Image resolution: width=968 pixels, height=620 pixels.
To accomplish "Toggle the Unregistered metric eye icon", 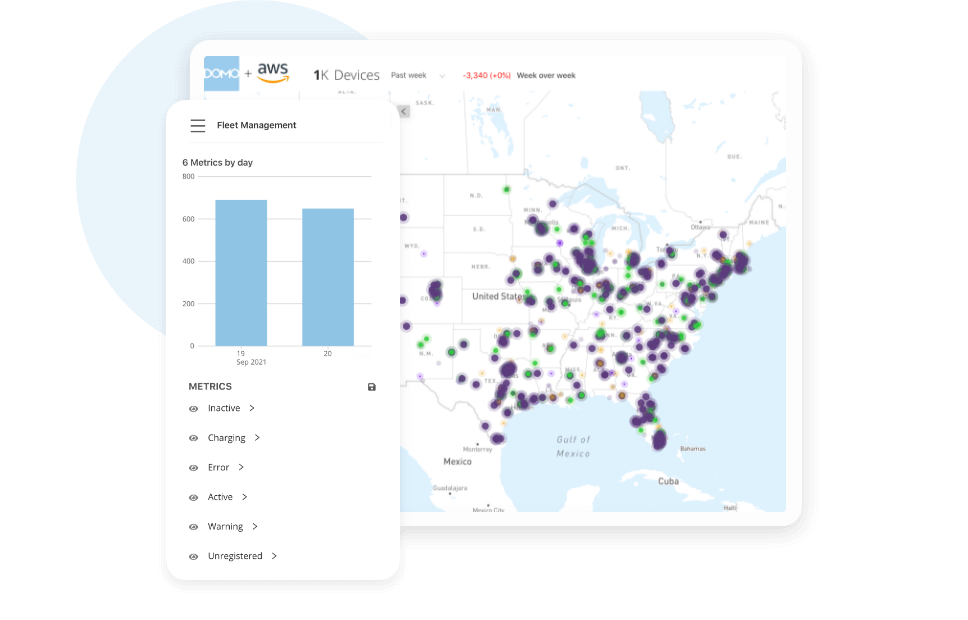I will 194,557.
